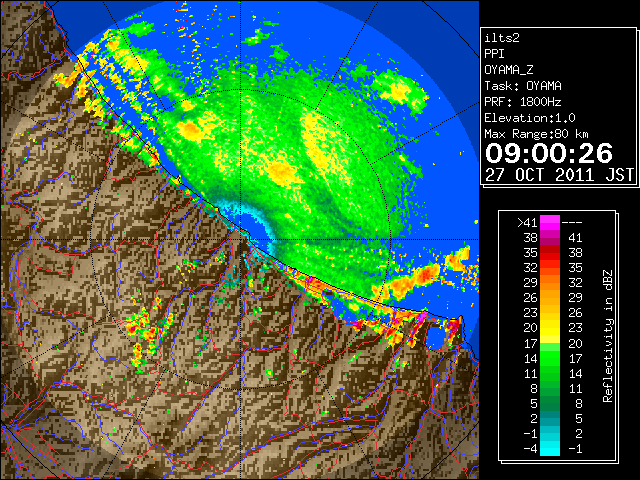Click the 'Reflectivity in dBZ' legend title
The image size is (640, 480).
click(x=608, y=336)
